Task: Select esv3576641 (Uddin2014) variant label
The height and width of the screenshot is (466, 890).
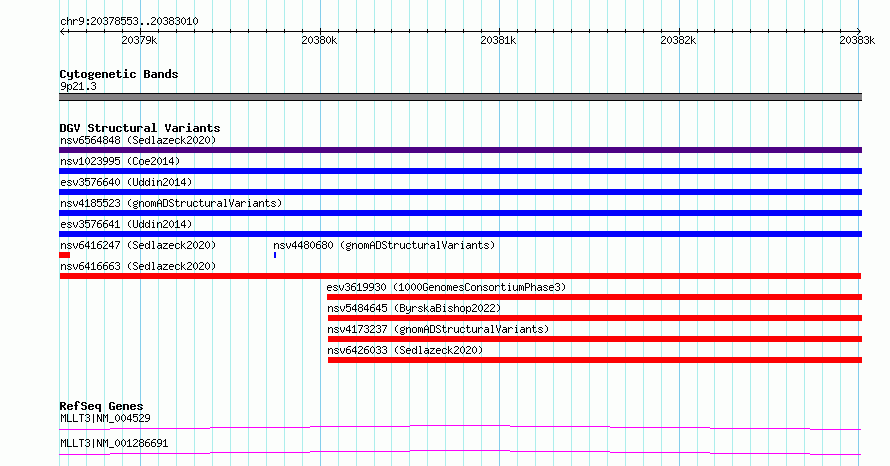Action: (x=126, y=224)
